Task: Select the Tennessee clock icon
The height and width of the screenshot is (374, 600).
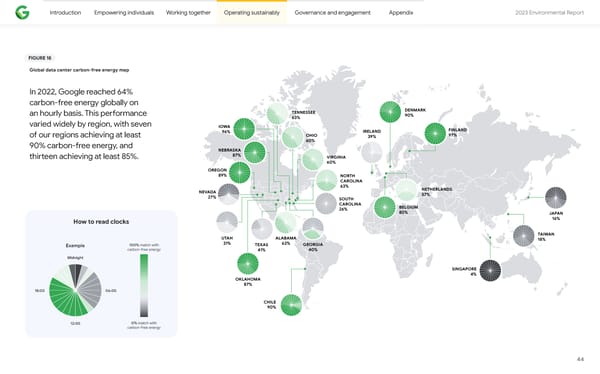Action: (277, 114)
